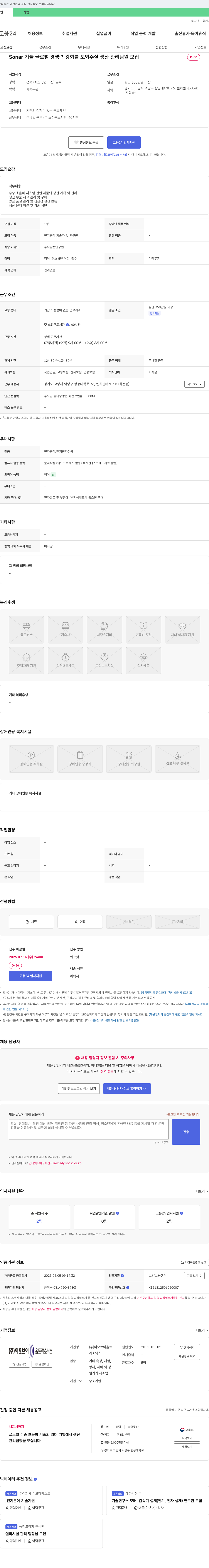Click the 필기 written test step

[x=129, y=921]
